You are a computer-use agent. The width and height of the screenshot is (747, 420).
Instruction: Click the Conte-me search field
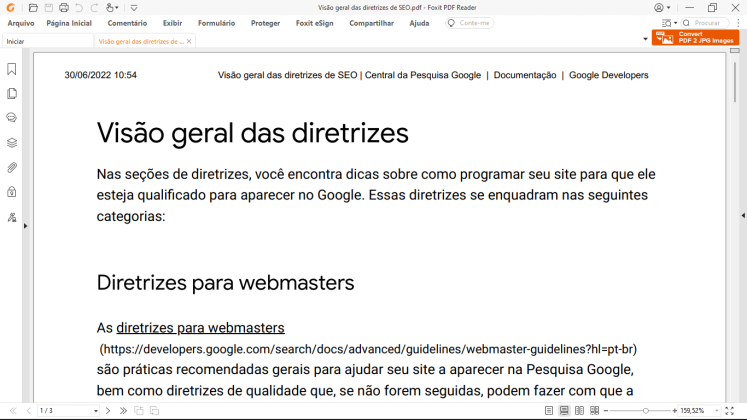(470, 23)
